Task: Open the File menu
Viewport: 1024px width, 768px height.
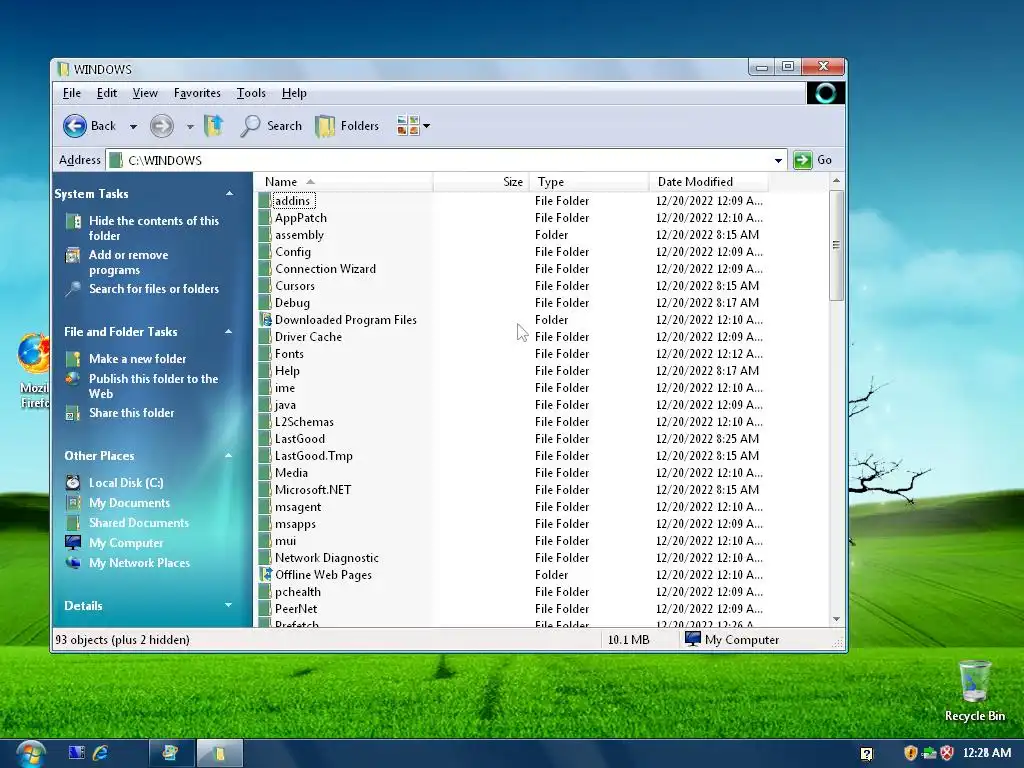Action: point(72,93)
